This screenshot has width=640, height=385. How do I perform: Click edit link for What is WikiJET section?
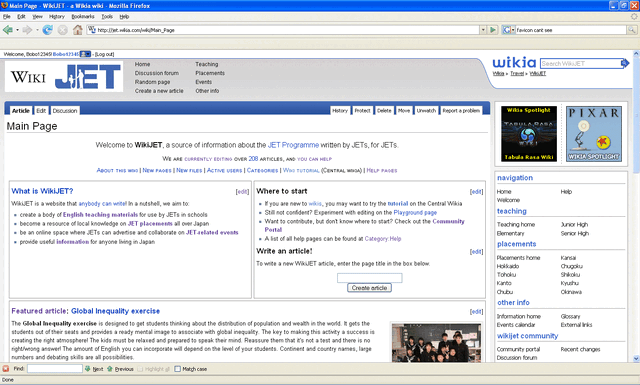click(x=242, y=191)
